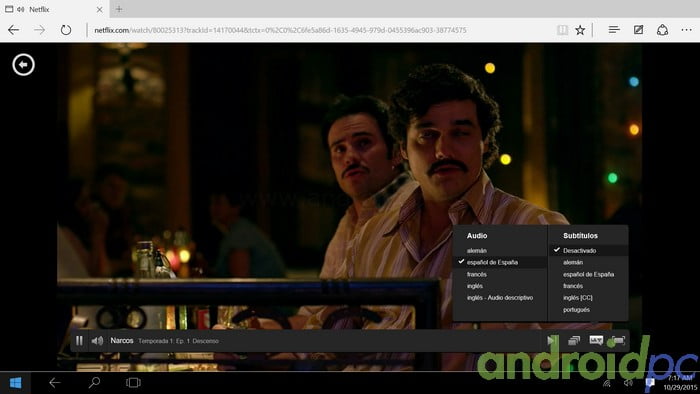Image resolution: width=700 pixels, height=394 pixels.
Task: Toggle the audio and subtitles menu icon
Action: point(596,341)
